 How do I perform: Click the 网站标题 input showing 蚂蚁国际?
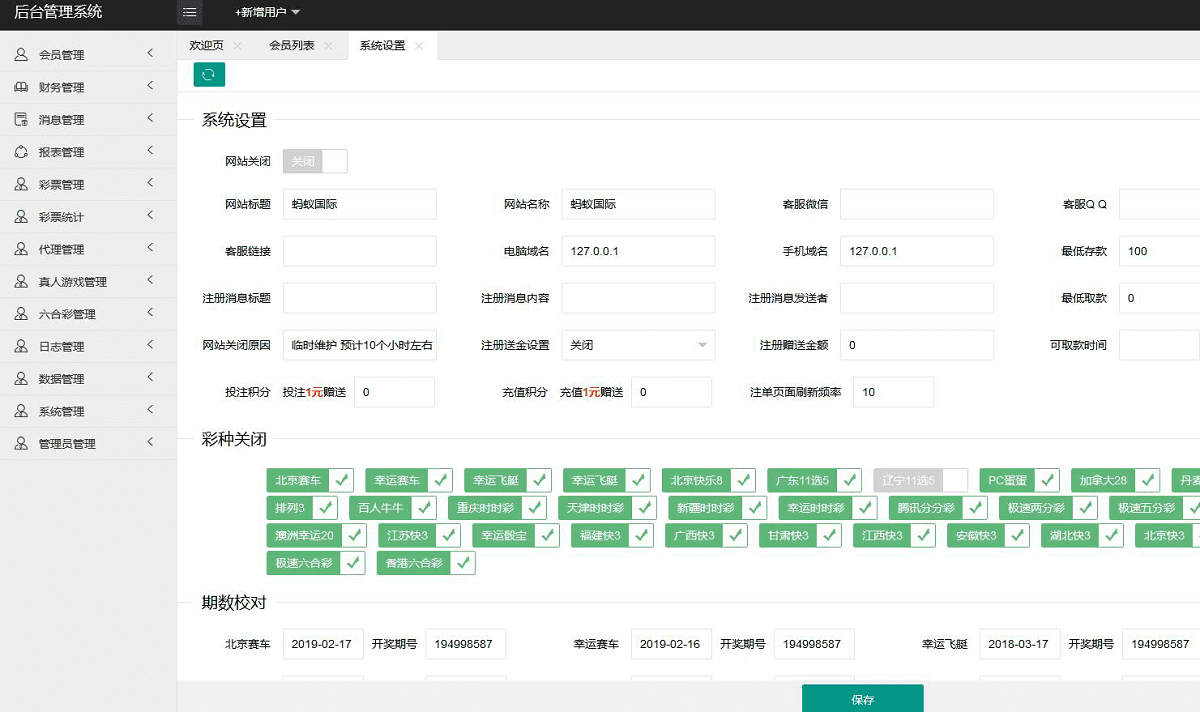click(x=359, y=204)
